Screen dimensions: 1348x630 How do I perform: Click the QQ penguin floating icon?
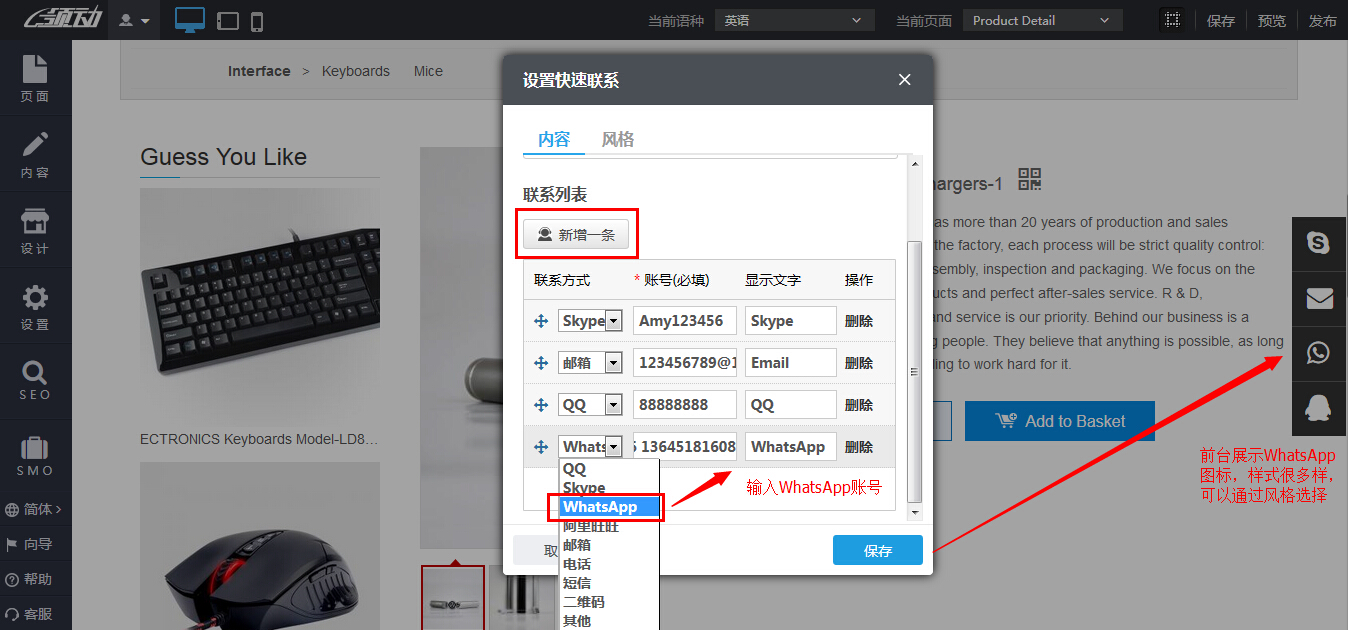point(1319,408)
